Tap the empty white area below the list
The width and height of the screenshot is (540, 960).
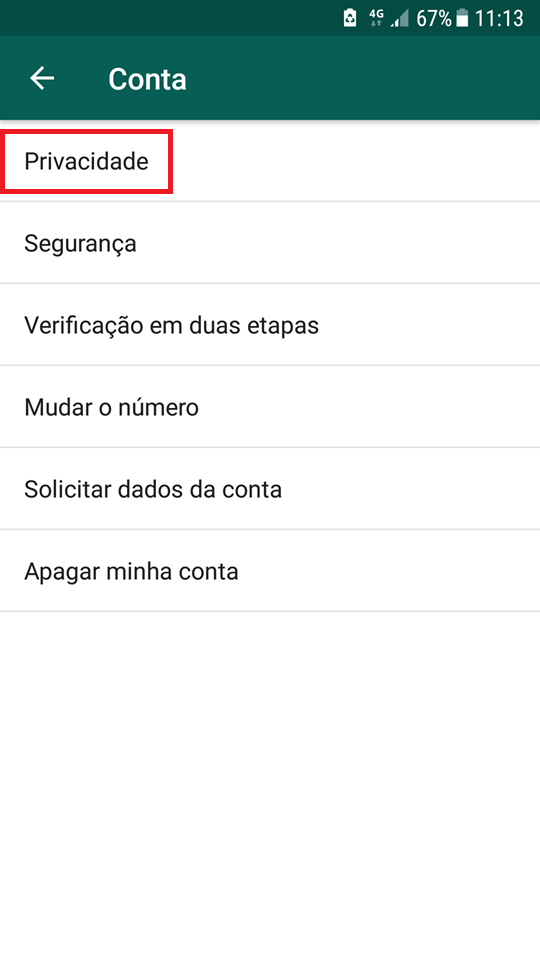[x=270, y=786]
